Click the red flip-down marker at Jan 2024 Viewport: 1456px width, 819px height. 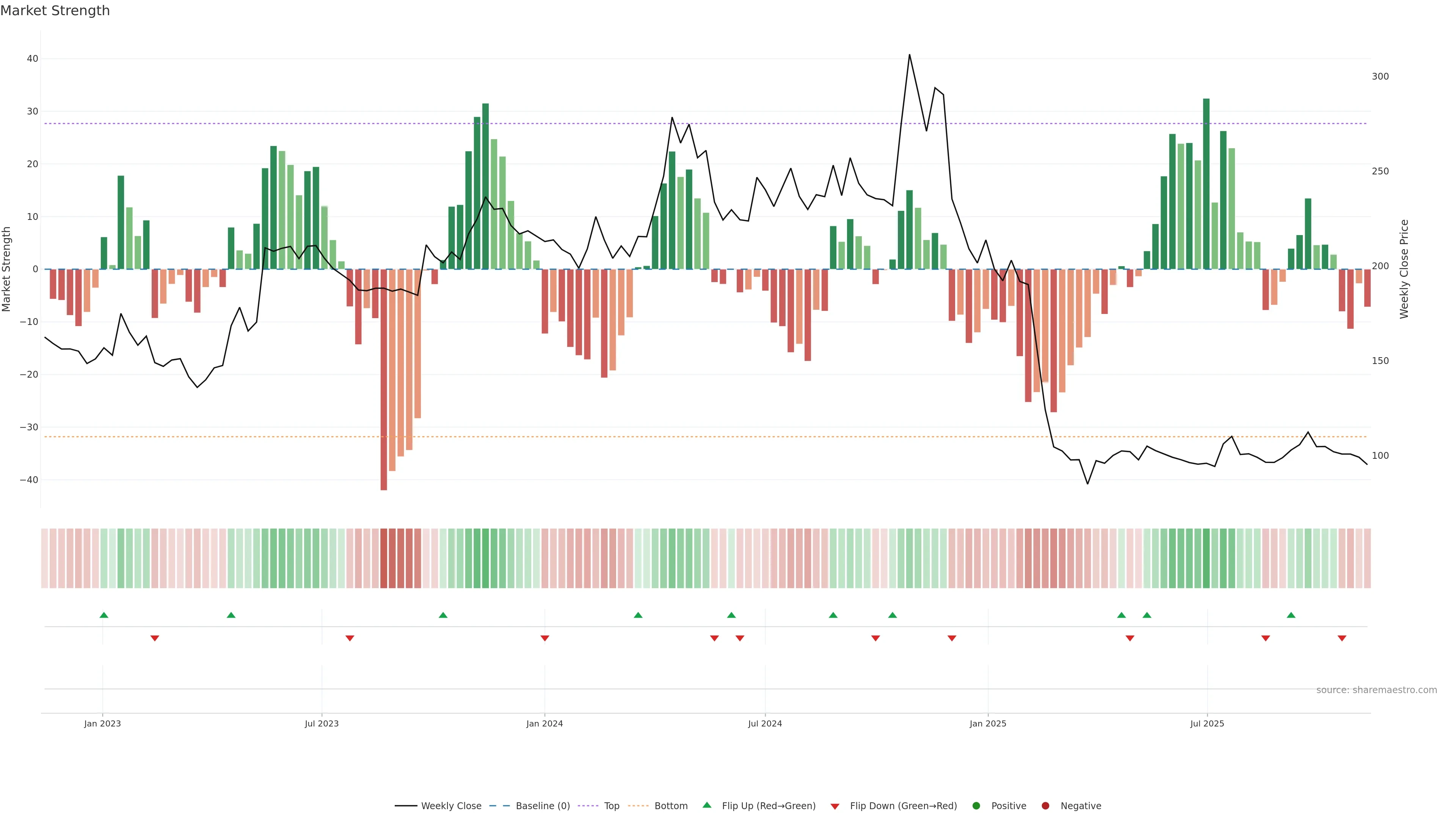point(545,638)
